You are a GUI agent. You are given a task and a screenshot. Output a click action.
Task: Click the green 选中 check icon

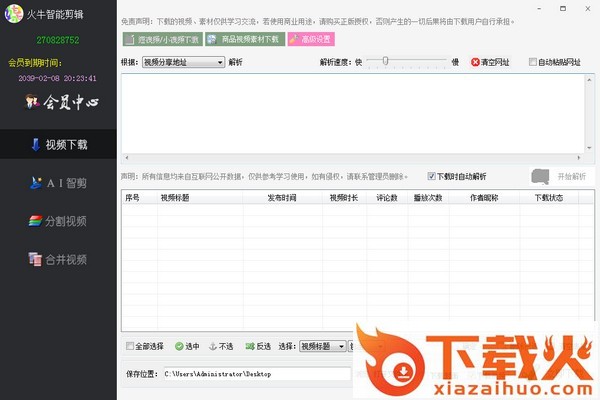[x=179, y=346]
